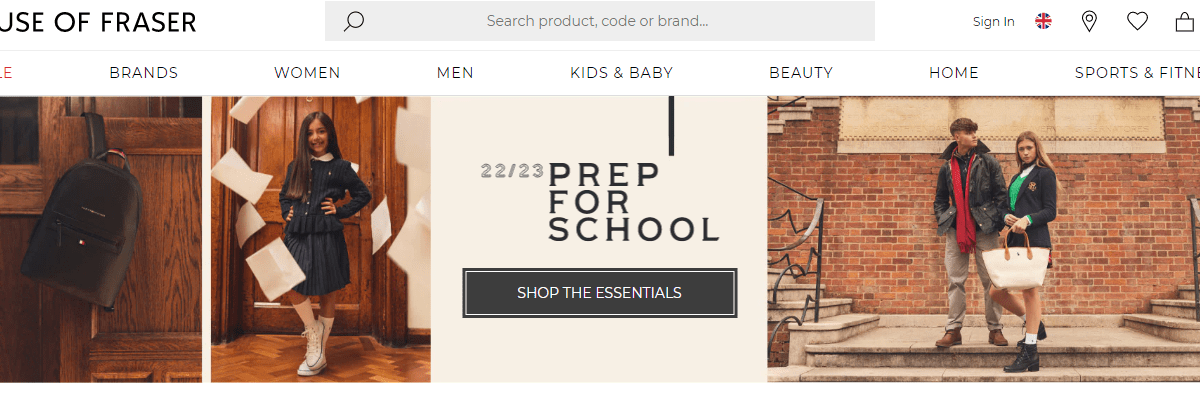The image size is (1200, 401).
Task: Open the Women menu
Action: (307, 73)
